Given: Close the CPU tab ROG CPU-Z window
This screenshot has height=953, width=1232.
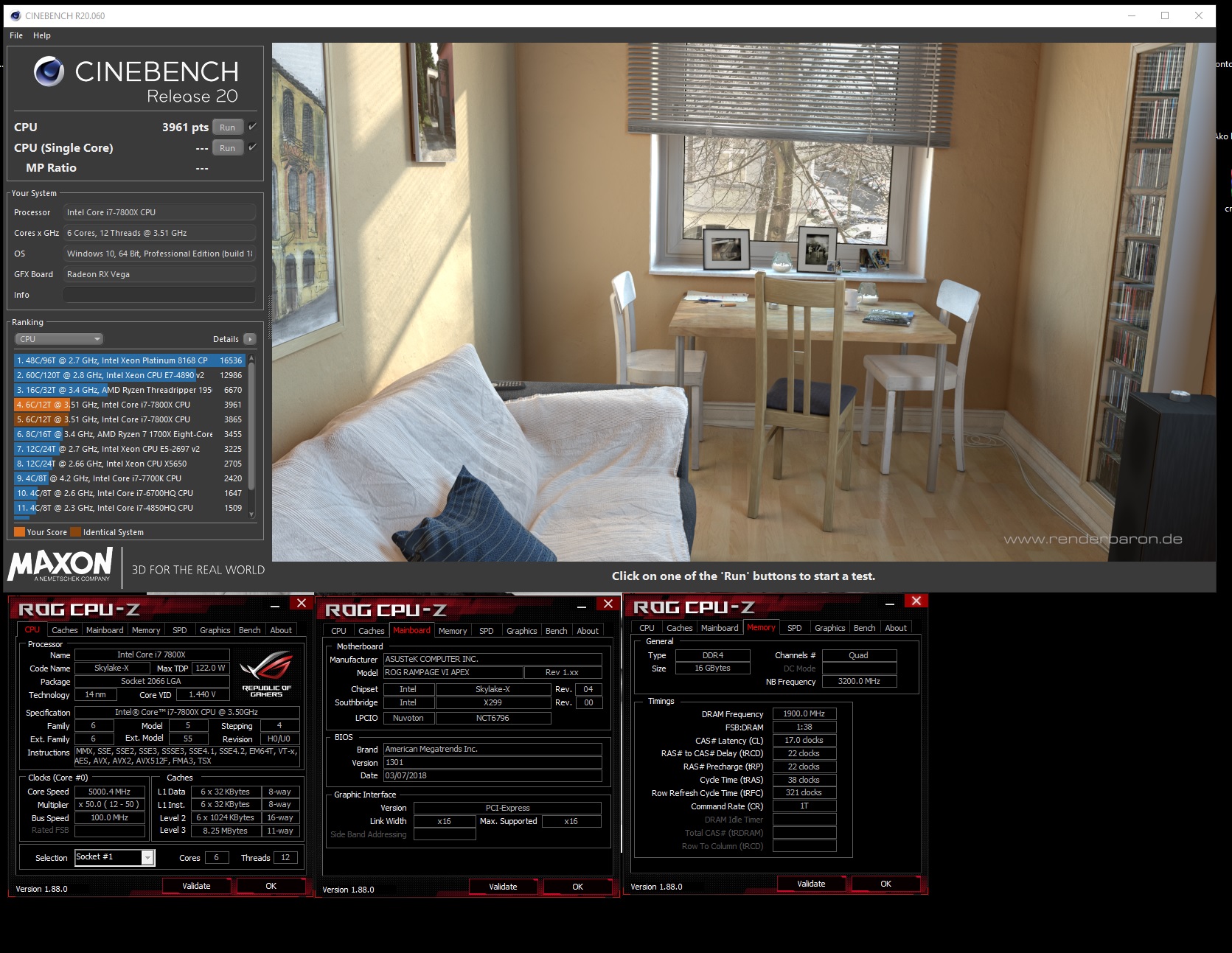Looking at the screenshot, I should (x=301, y=603).
